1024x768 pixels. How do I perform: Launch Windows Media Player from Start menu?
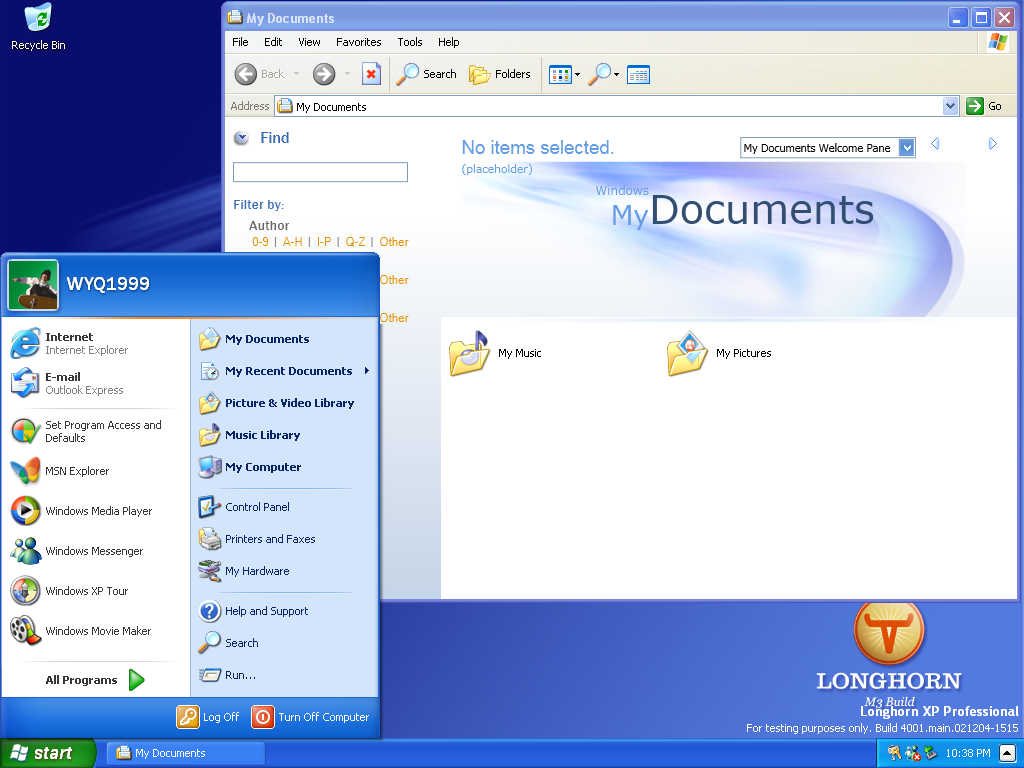click(x=97, y=511)
